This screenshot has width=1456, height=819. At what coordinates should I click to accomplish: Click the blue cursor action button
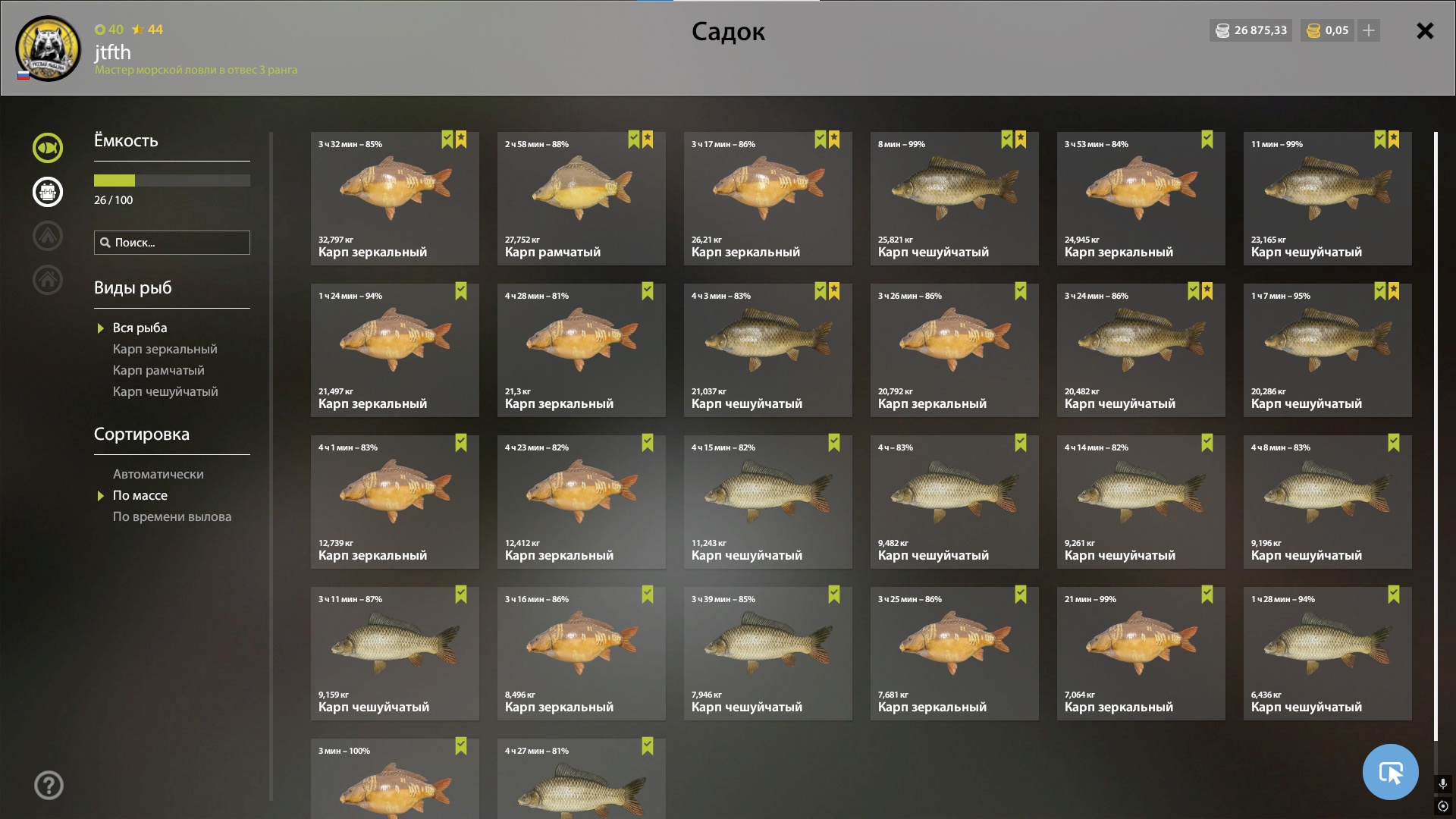1390,772
